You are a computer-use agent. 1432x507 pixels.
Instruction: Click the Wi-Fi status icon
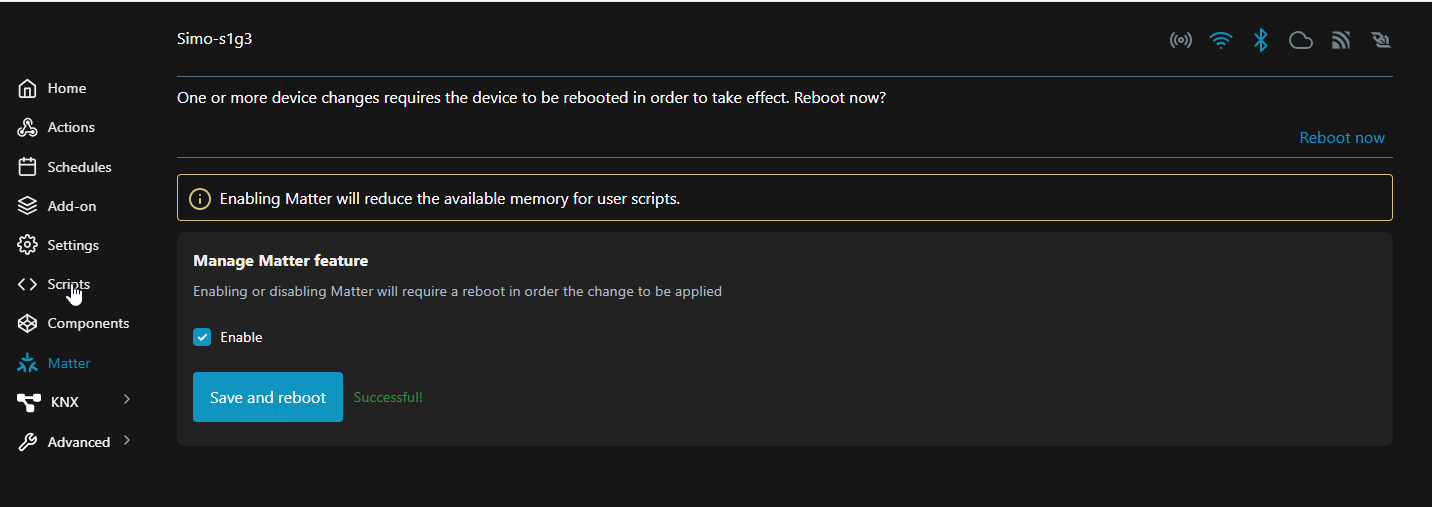(x=1220, y=41)
